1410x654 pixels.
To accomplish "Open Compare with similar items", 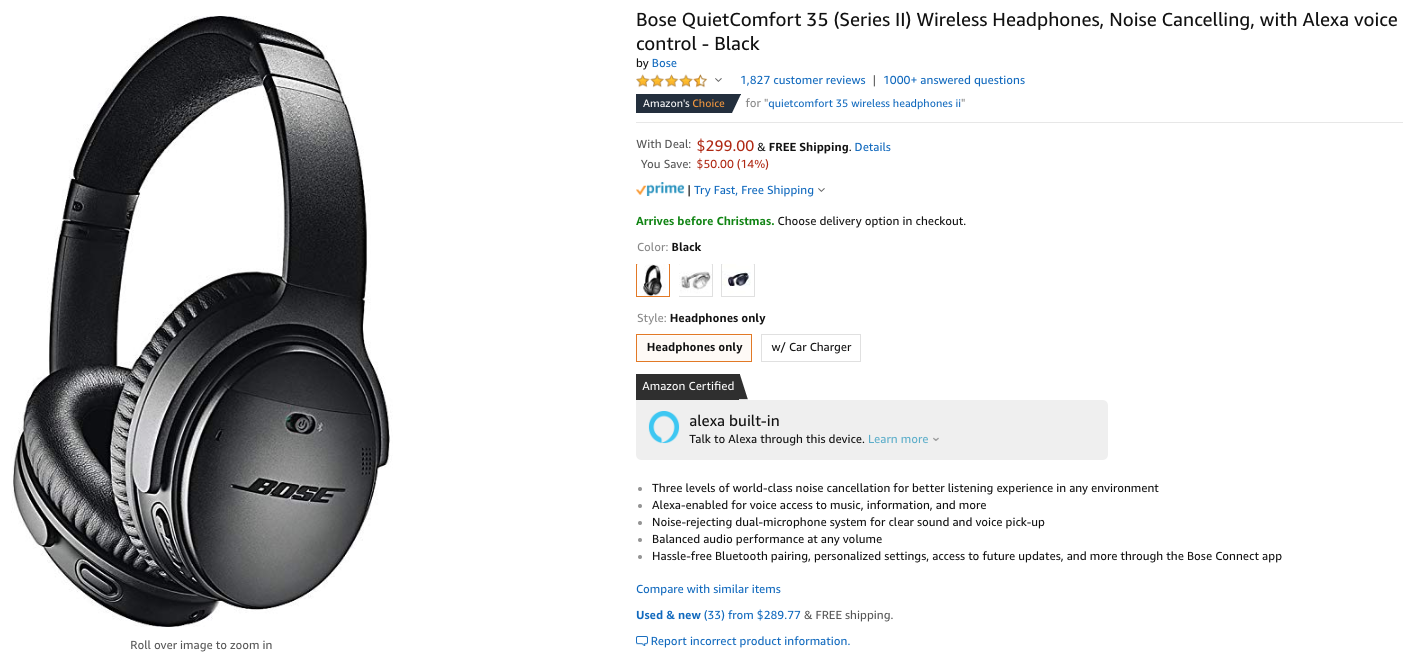I will (x=708, y=589).
